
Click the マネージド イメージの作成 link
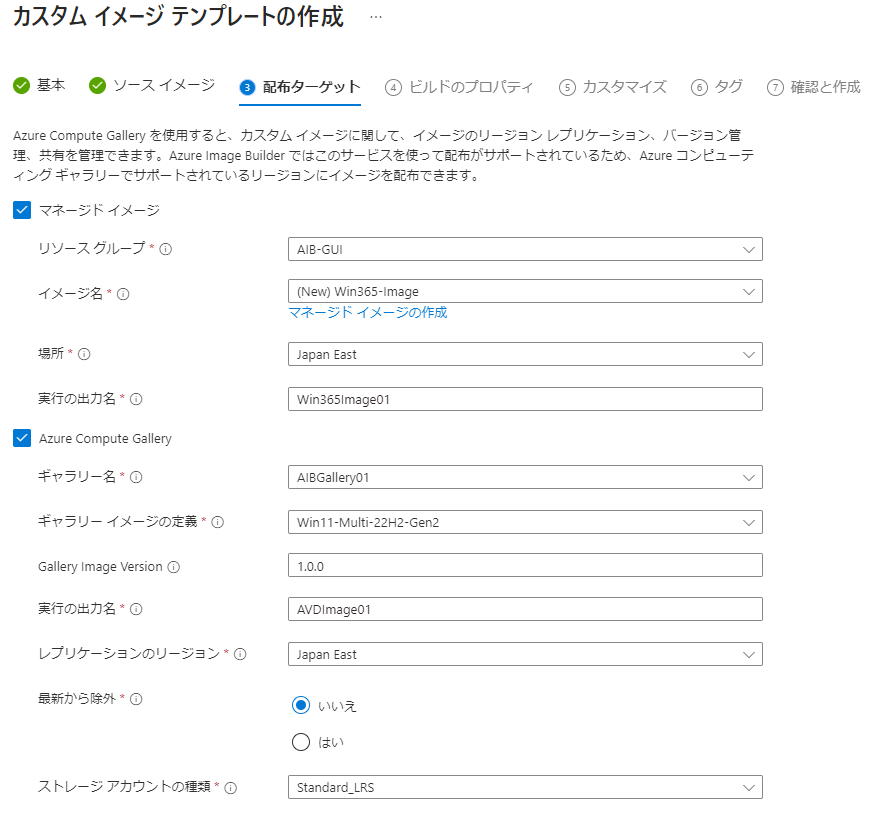pos(368,312)
